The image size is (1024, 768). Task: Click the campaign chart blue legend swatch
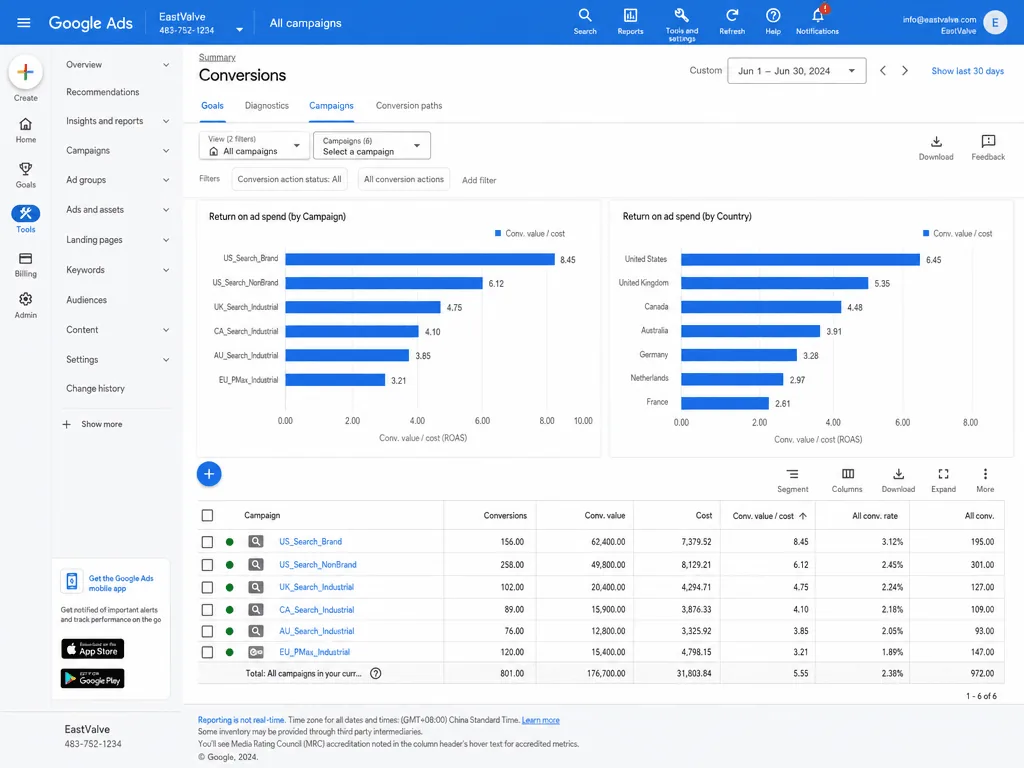coord(498,233)
